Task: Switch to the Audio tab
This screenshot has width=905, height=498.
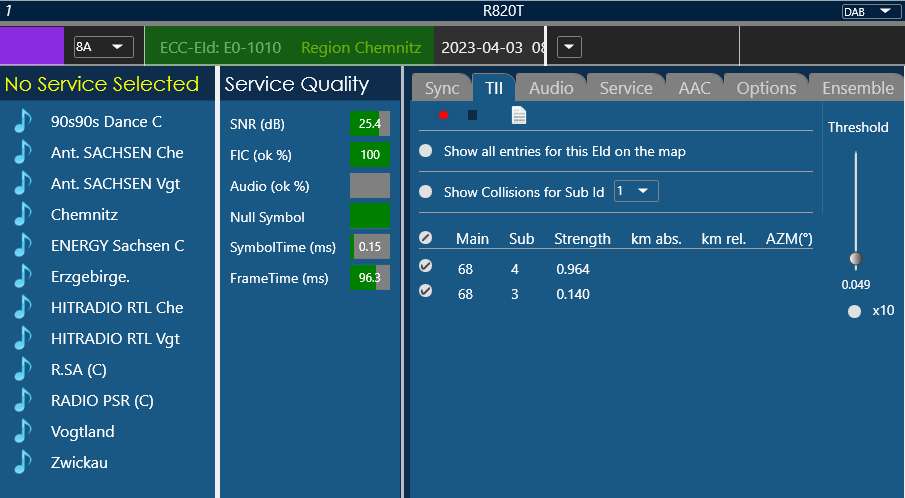Action: point(551,88)
